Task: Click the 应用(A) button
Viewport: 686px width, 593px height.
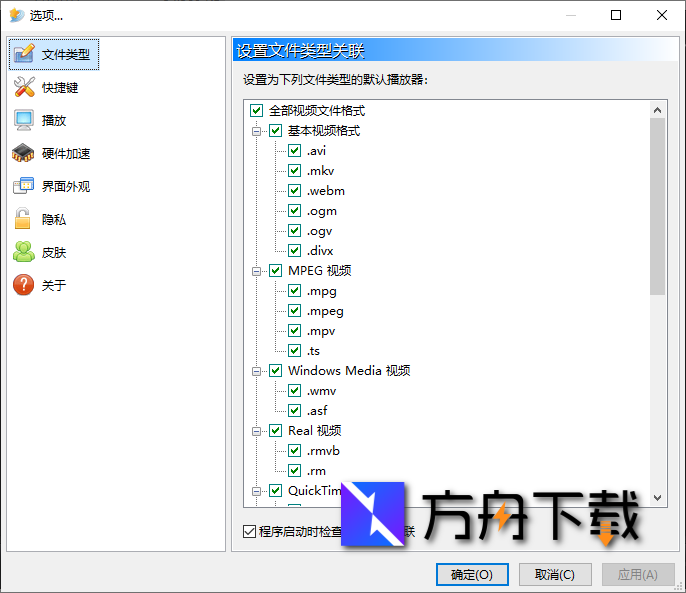Action: (638, 574)
